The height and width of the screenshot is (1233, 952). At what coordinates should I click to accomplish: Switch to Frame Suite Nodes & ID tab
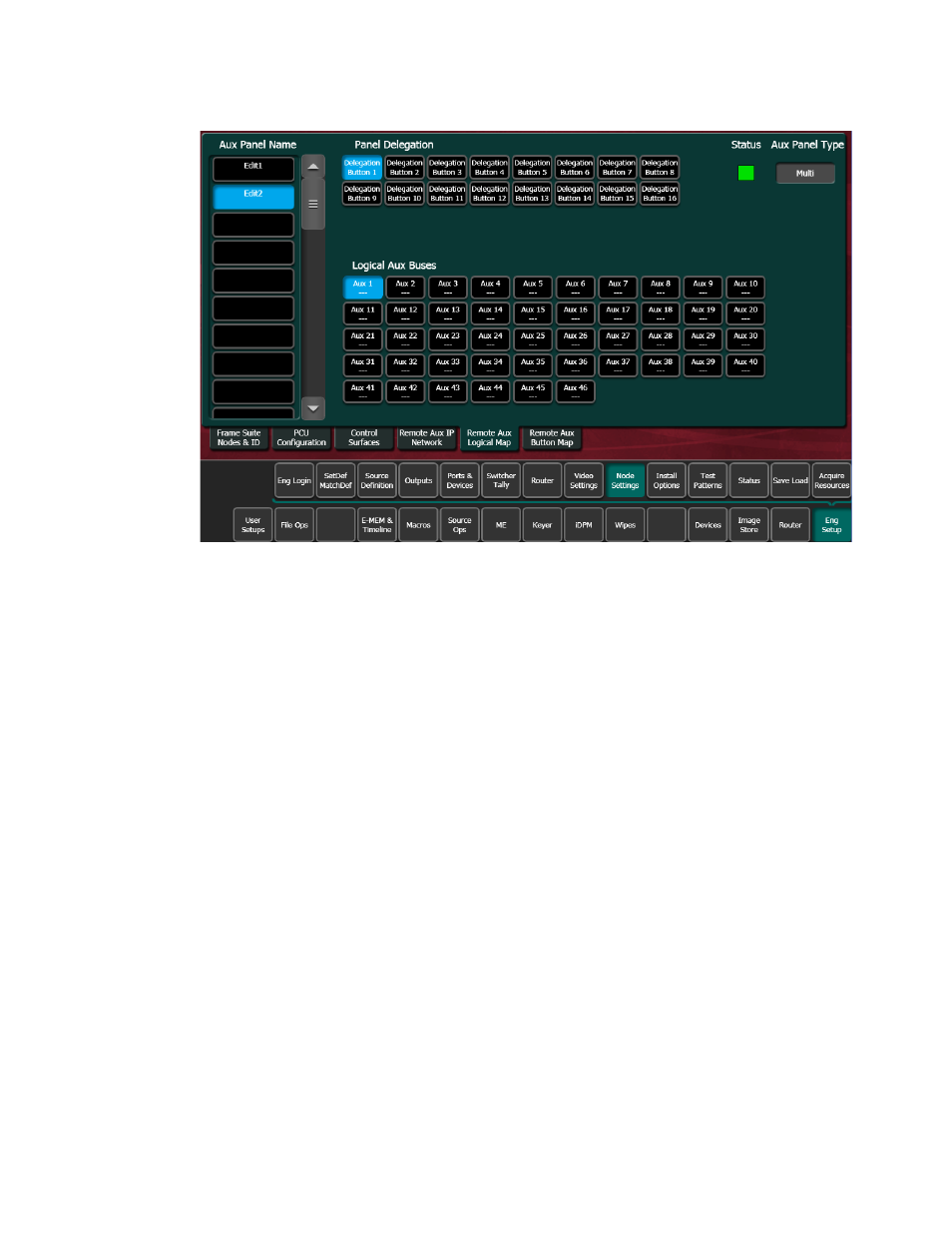[x=238, y=438]
